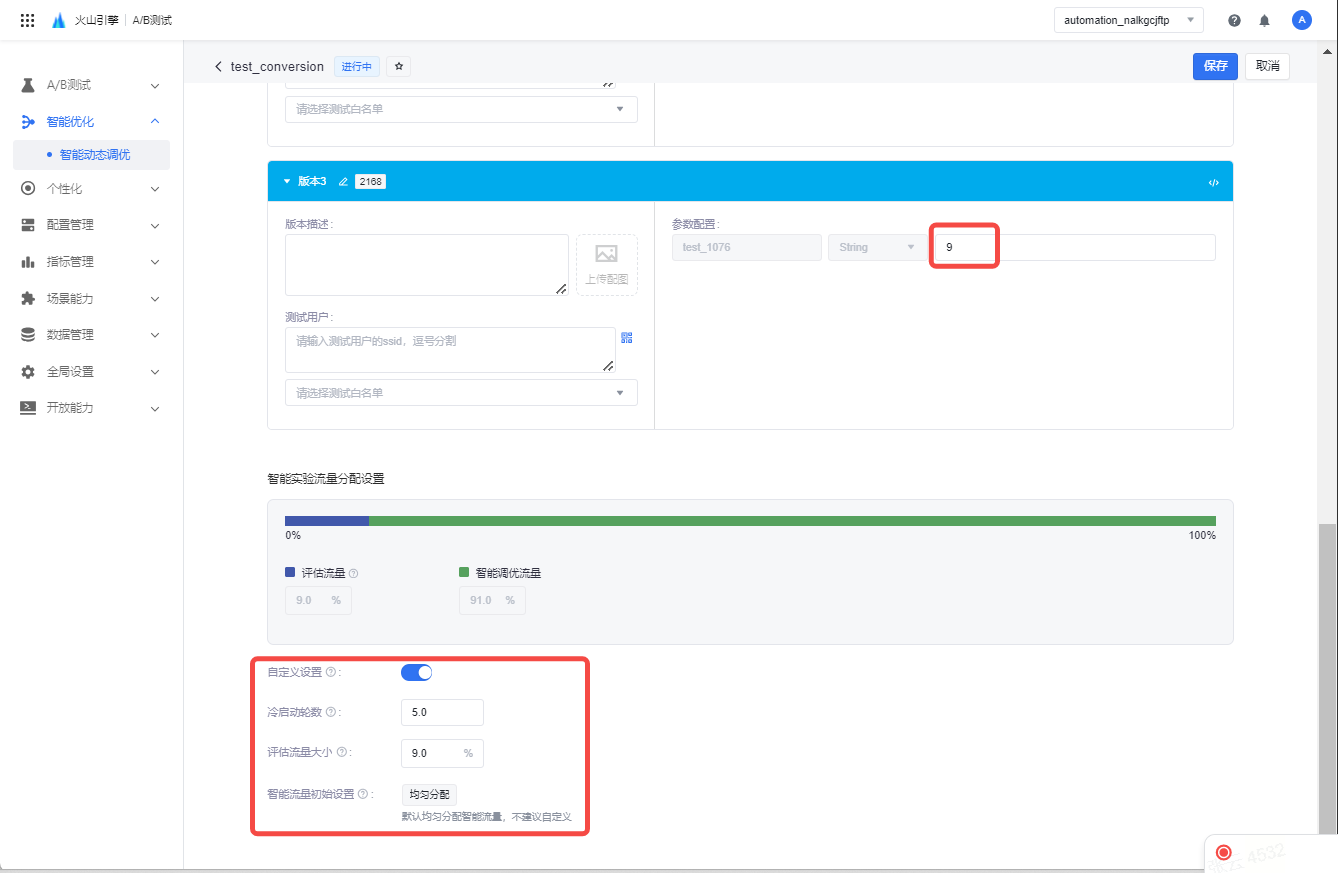Expand the 个性化 sidebar chevron
The width and height of the screenshot is (1338, 873).
click(155, 189)
